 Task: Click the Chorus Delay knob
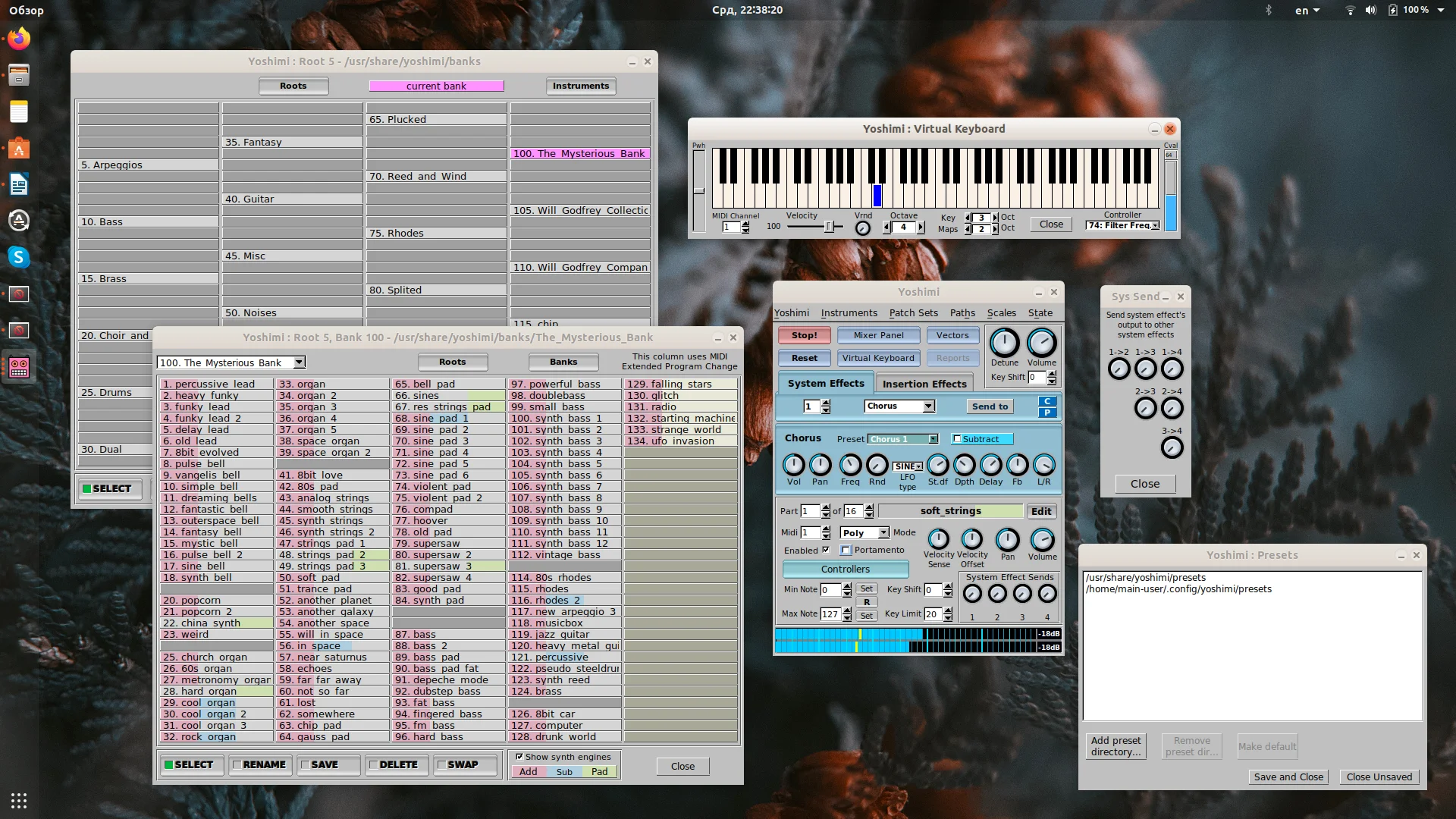pos(990,465)
